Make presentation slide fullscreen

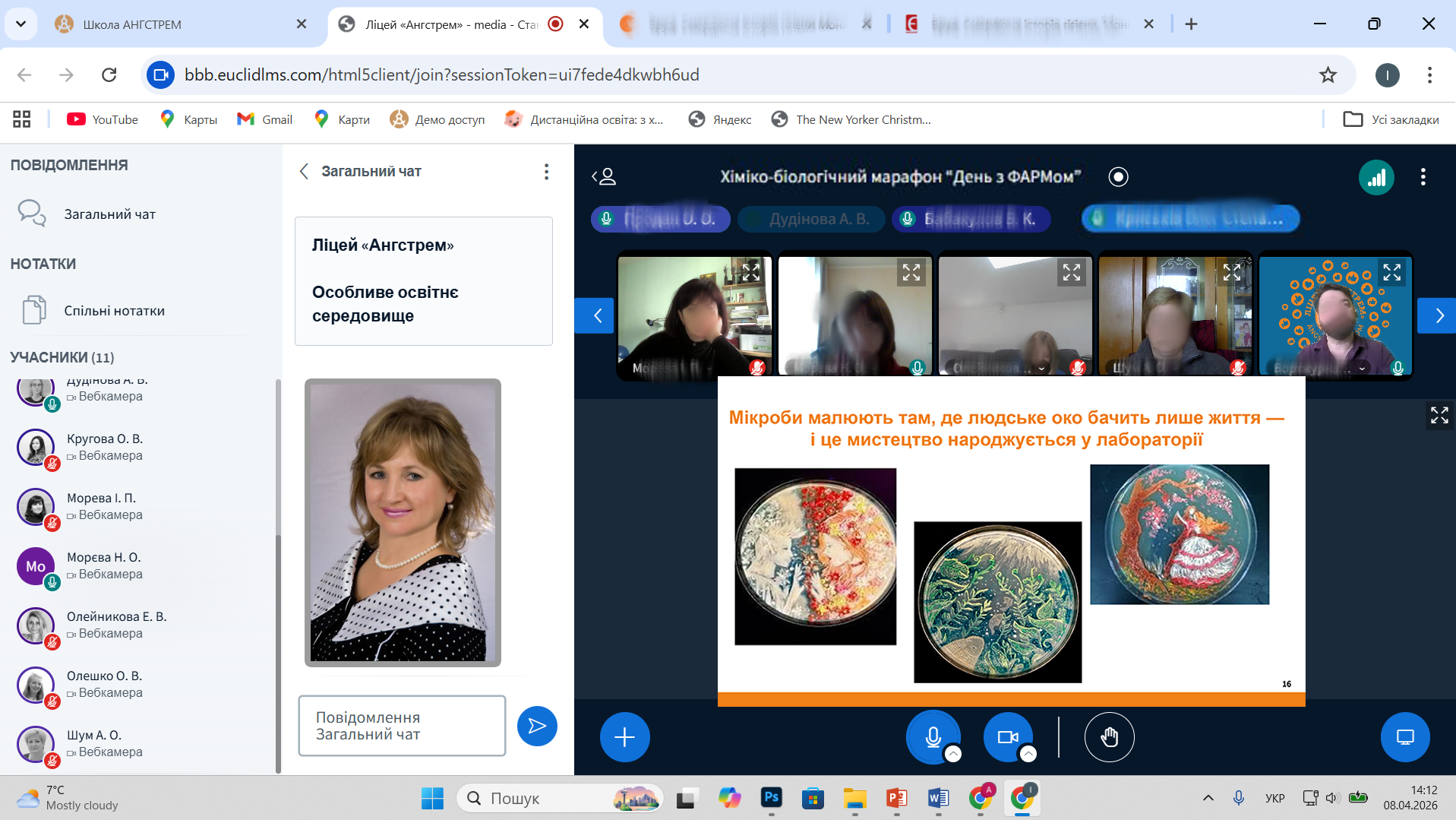(x=1439, y=415)
